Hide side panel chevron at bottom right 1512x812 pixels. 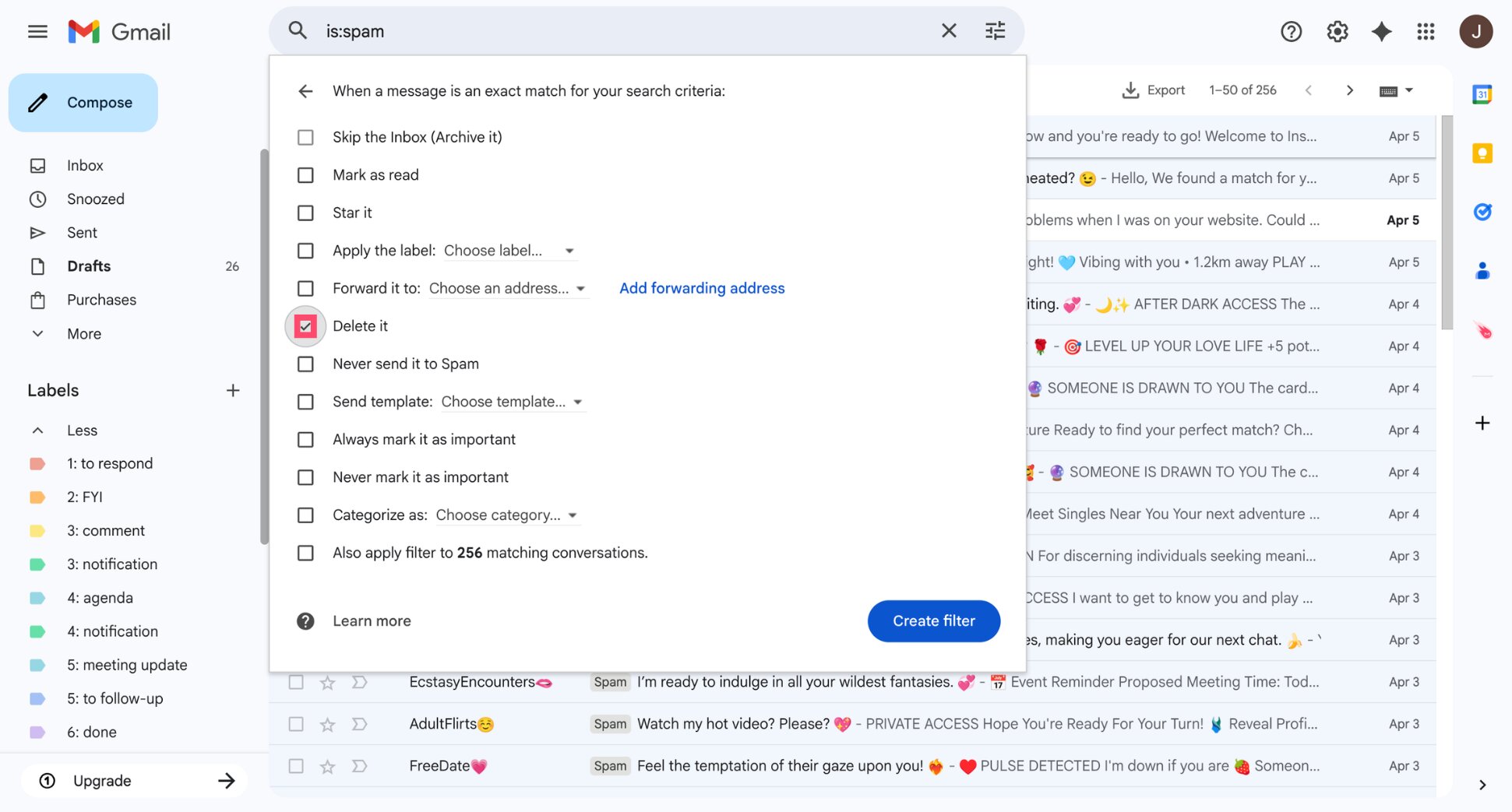[x=1482, y=785]
